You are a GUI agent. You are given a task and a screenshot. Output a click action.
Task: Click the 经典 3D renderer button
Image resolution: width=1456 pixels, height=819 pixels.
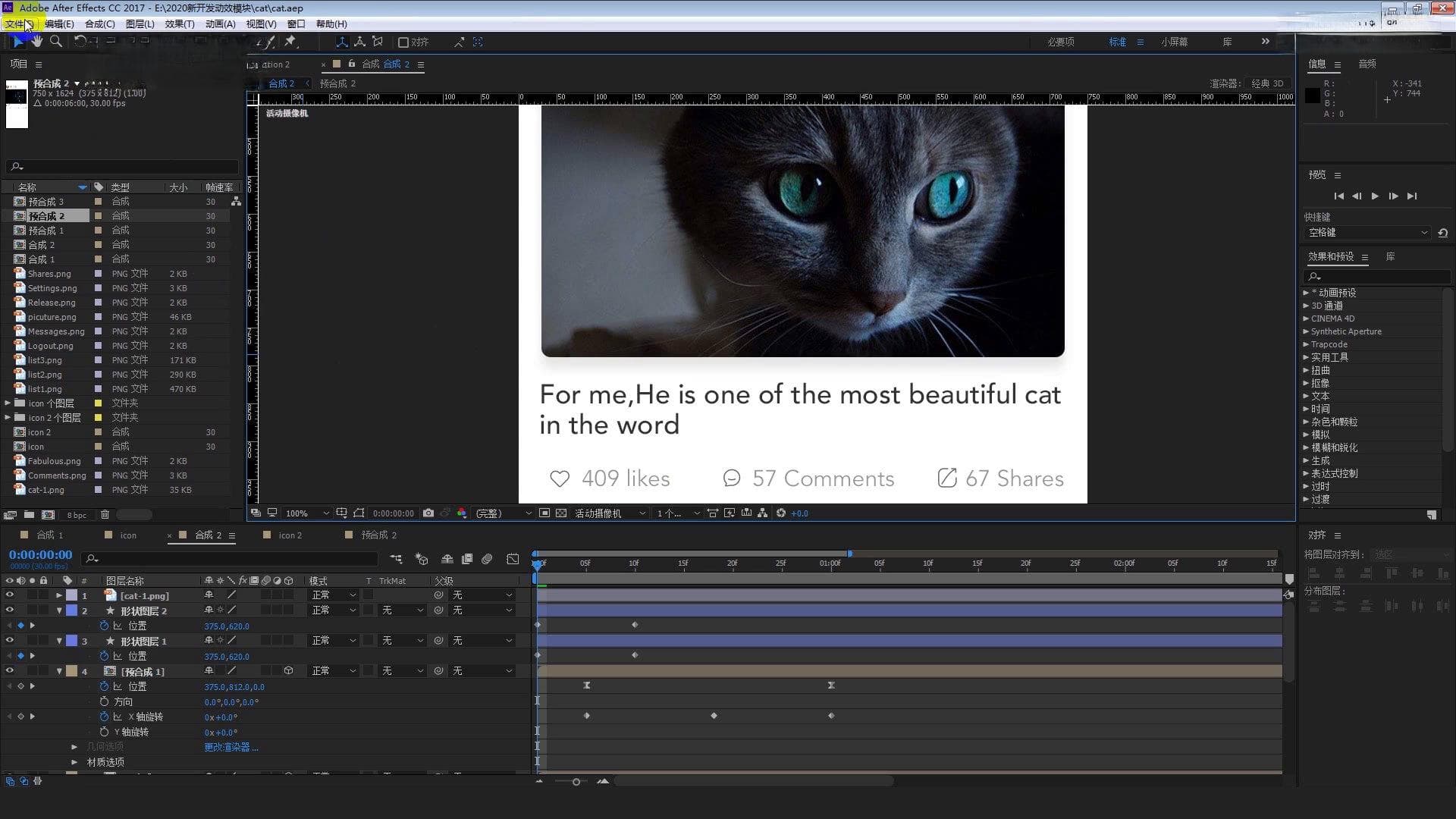pos(1267,83)
